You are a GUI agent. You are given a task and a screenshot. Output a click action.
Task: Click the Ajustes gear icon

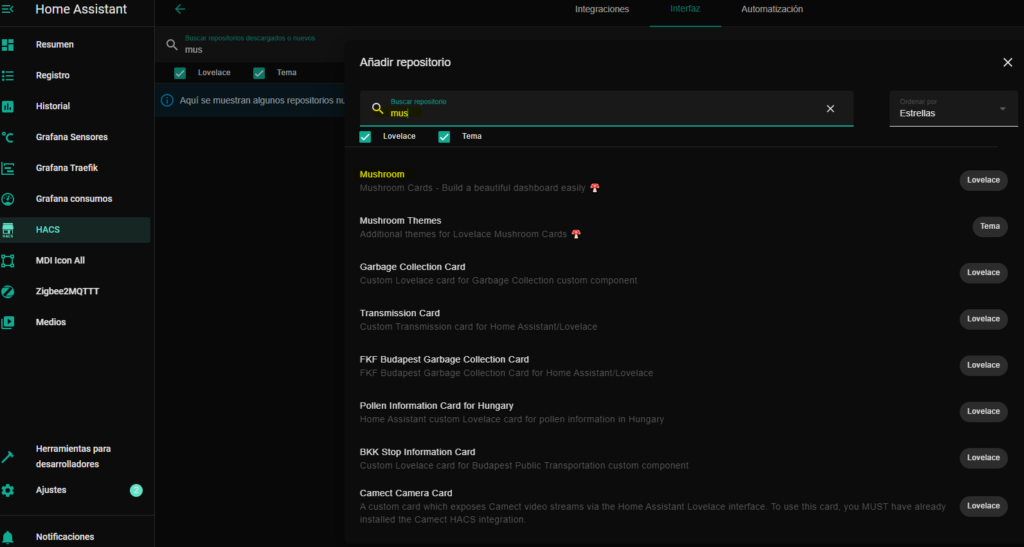click(x=8, y=490)
